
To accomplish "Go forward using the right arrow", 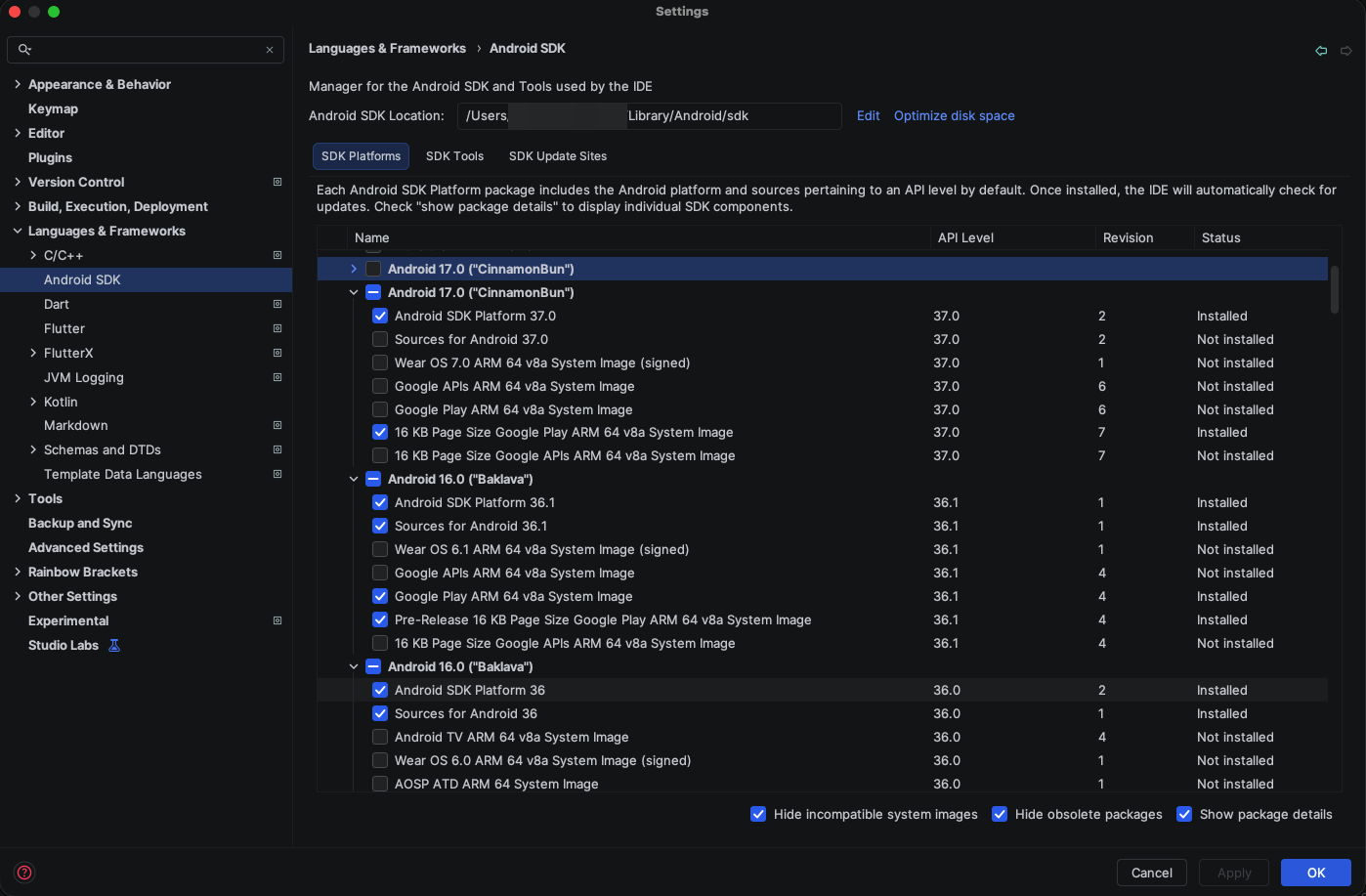I will coord(1345,50).
